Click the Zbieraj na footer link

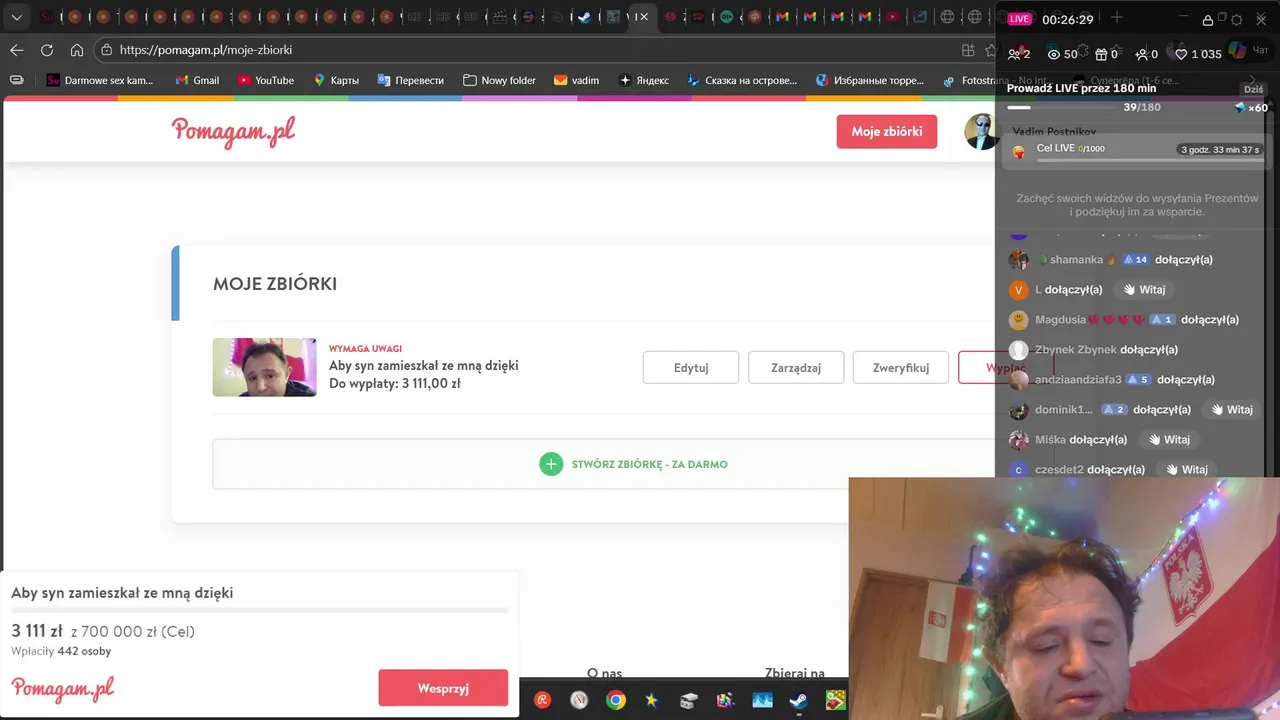[x=795, y=674]
